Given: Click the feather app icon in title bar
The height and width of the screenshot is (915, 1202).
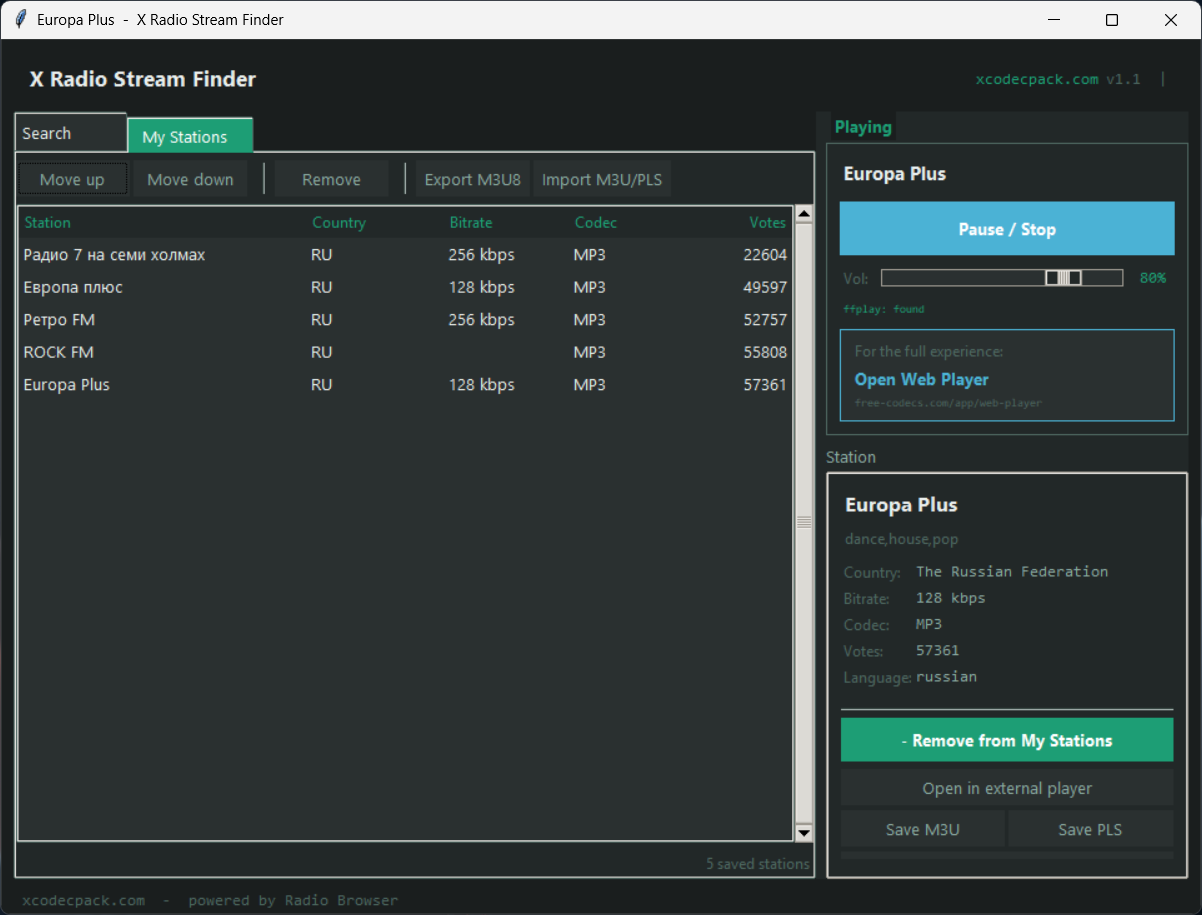Looking at the screenshot, I should pyautogui.click(x=20, y=19).
